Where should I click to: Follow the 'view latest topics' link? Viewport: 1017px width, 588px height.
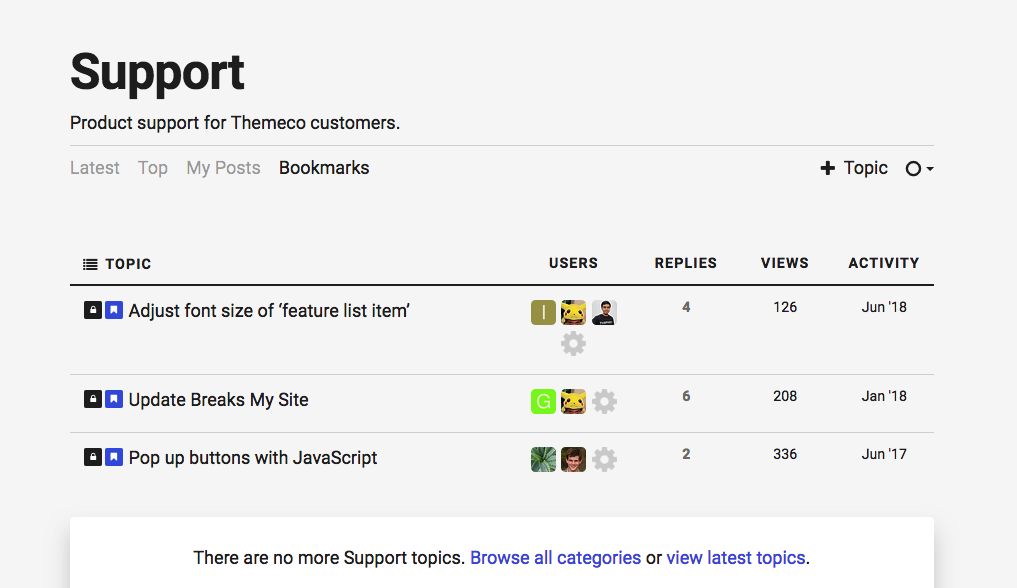(736, 558)
